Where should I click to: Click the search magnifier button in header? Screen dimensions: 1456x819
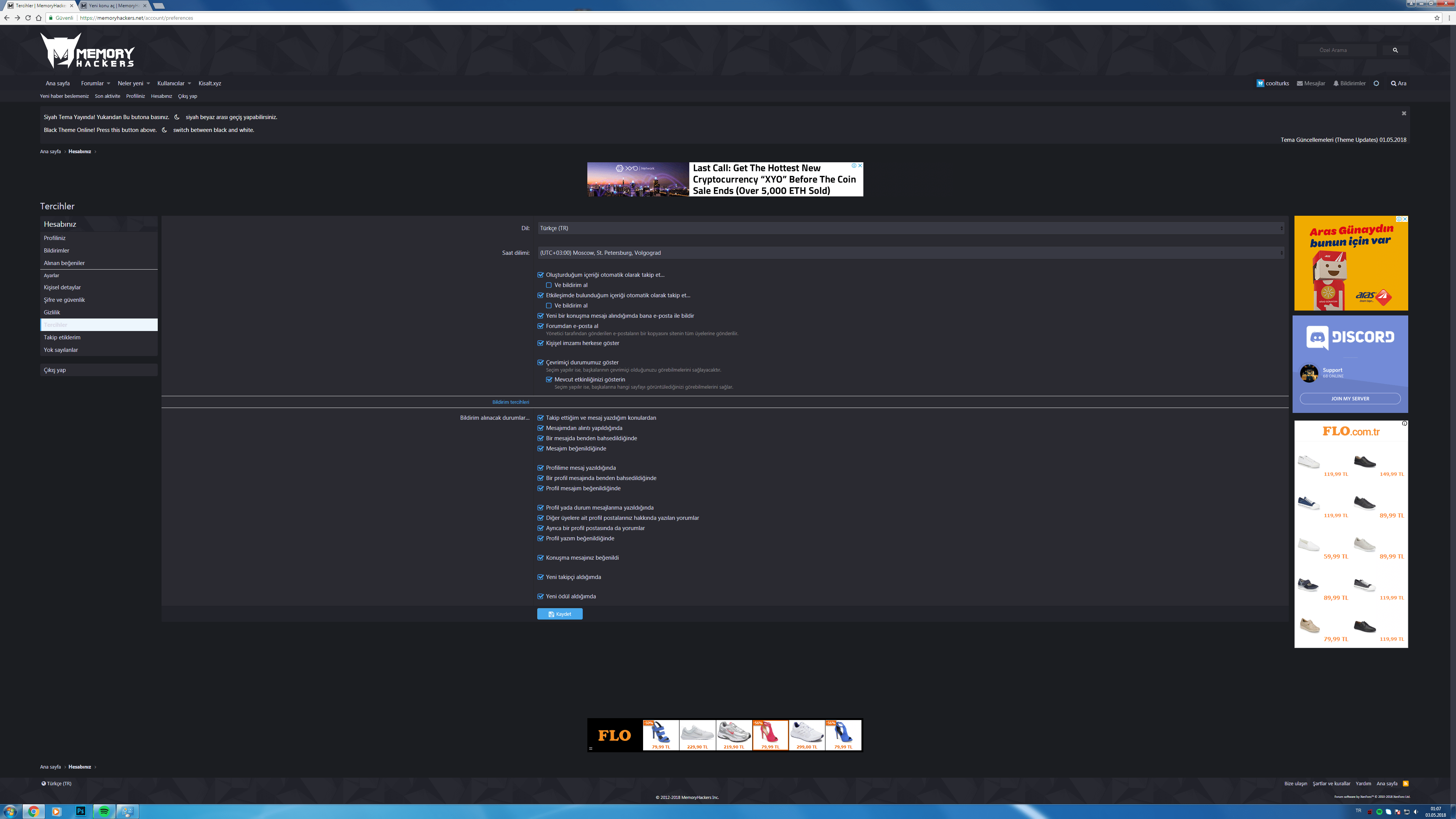click(1395, 50)
